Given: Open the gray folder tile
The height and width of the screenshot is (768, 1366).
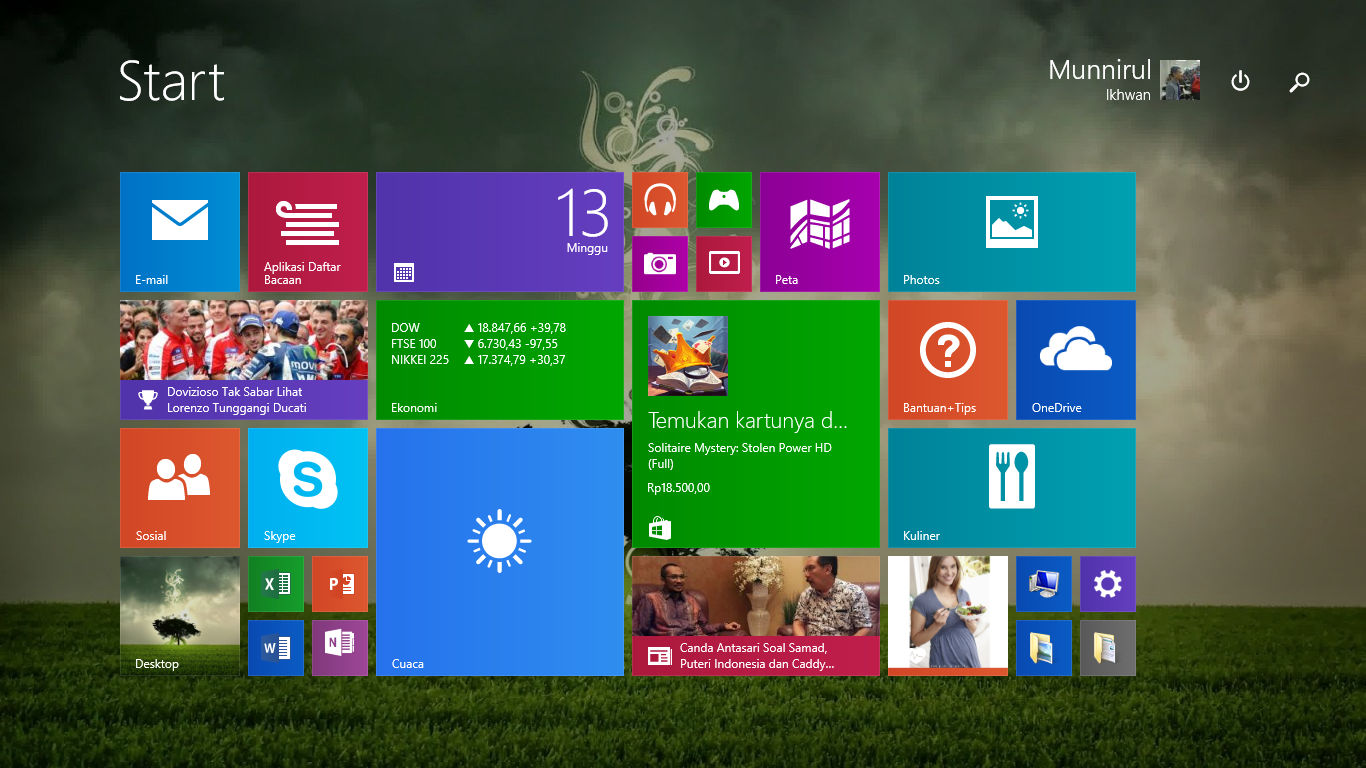Looking at the screenshot, I should click(1108, 648).
